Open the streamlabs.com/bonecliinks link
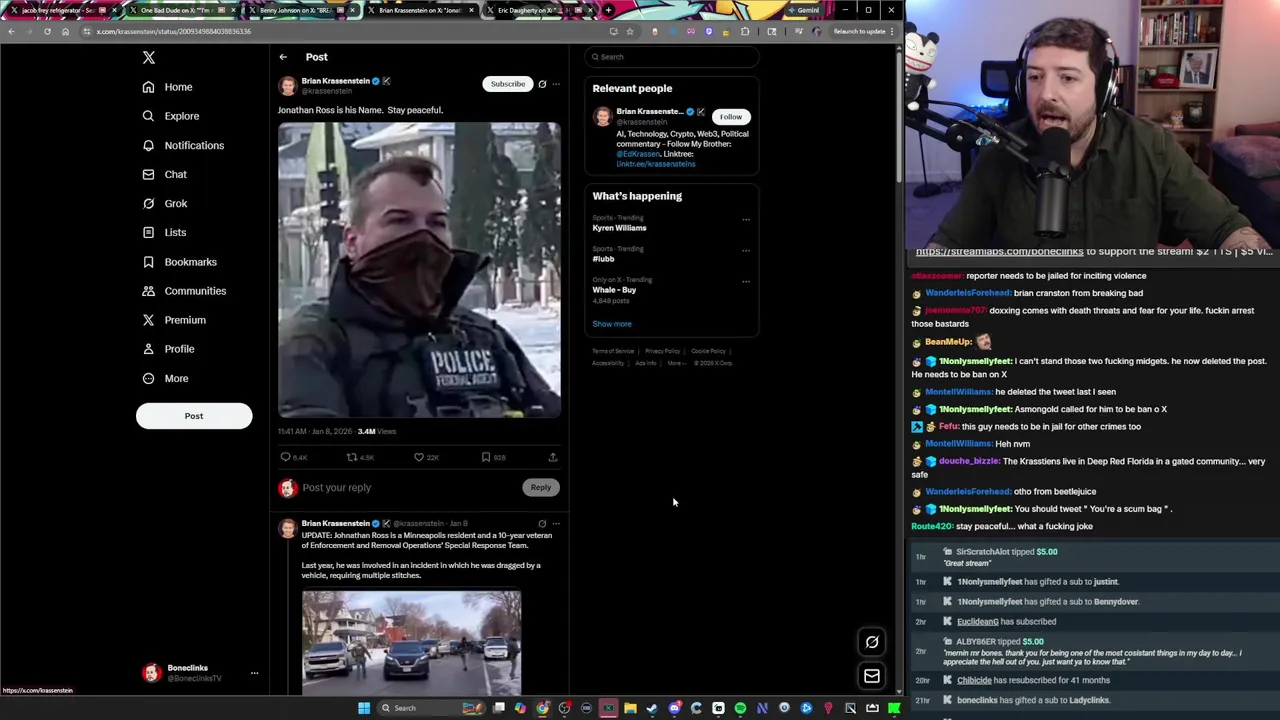The image size is (1280, 720). click(999, 251)
